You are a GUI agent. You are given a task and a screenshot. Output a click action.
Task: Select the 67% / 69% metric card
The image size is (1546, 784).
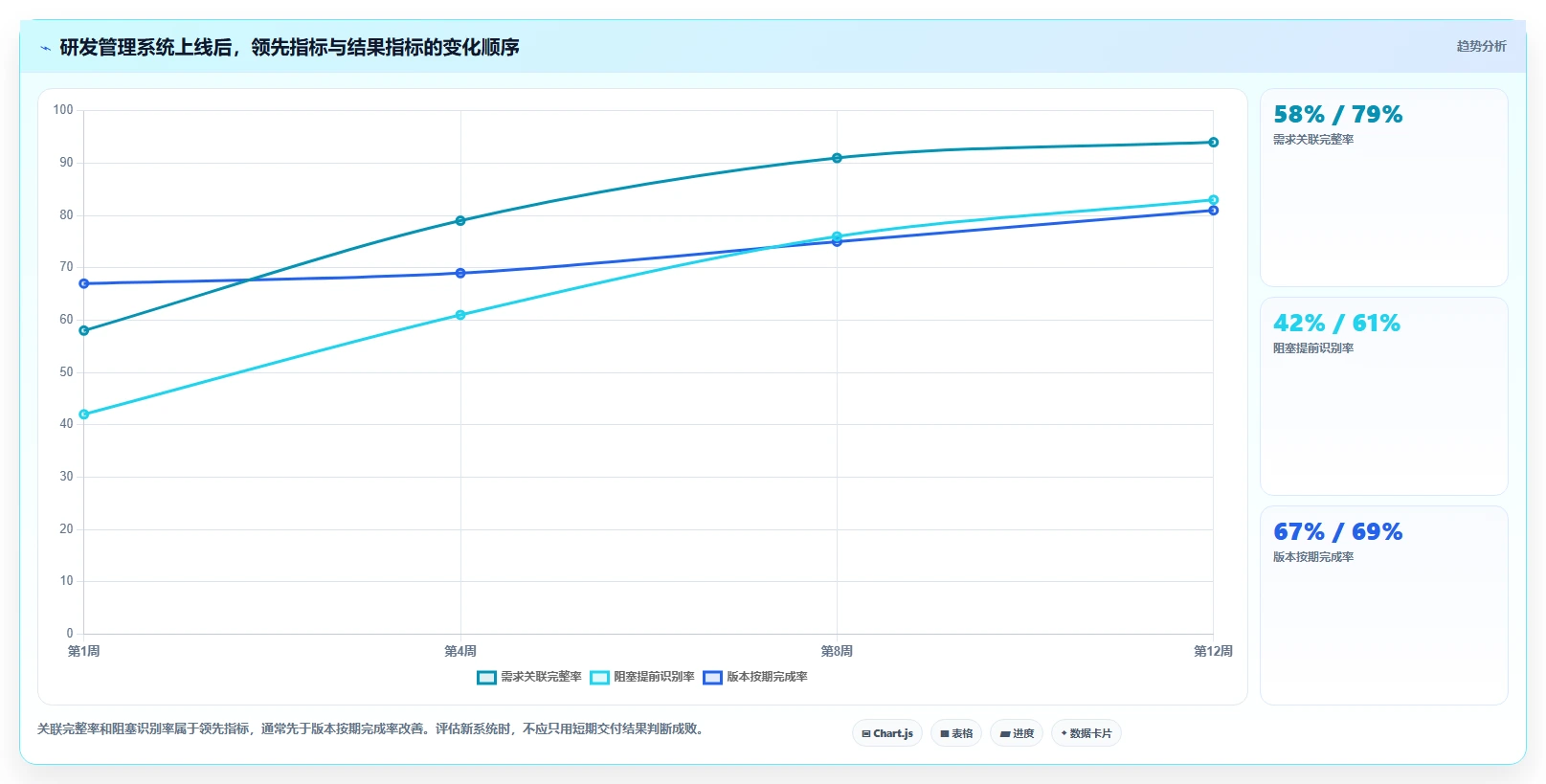point(1383,605)
